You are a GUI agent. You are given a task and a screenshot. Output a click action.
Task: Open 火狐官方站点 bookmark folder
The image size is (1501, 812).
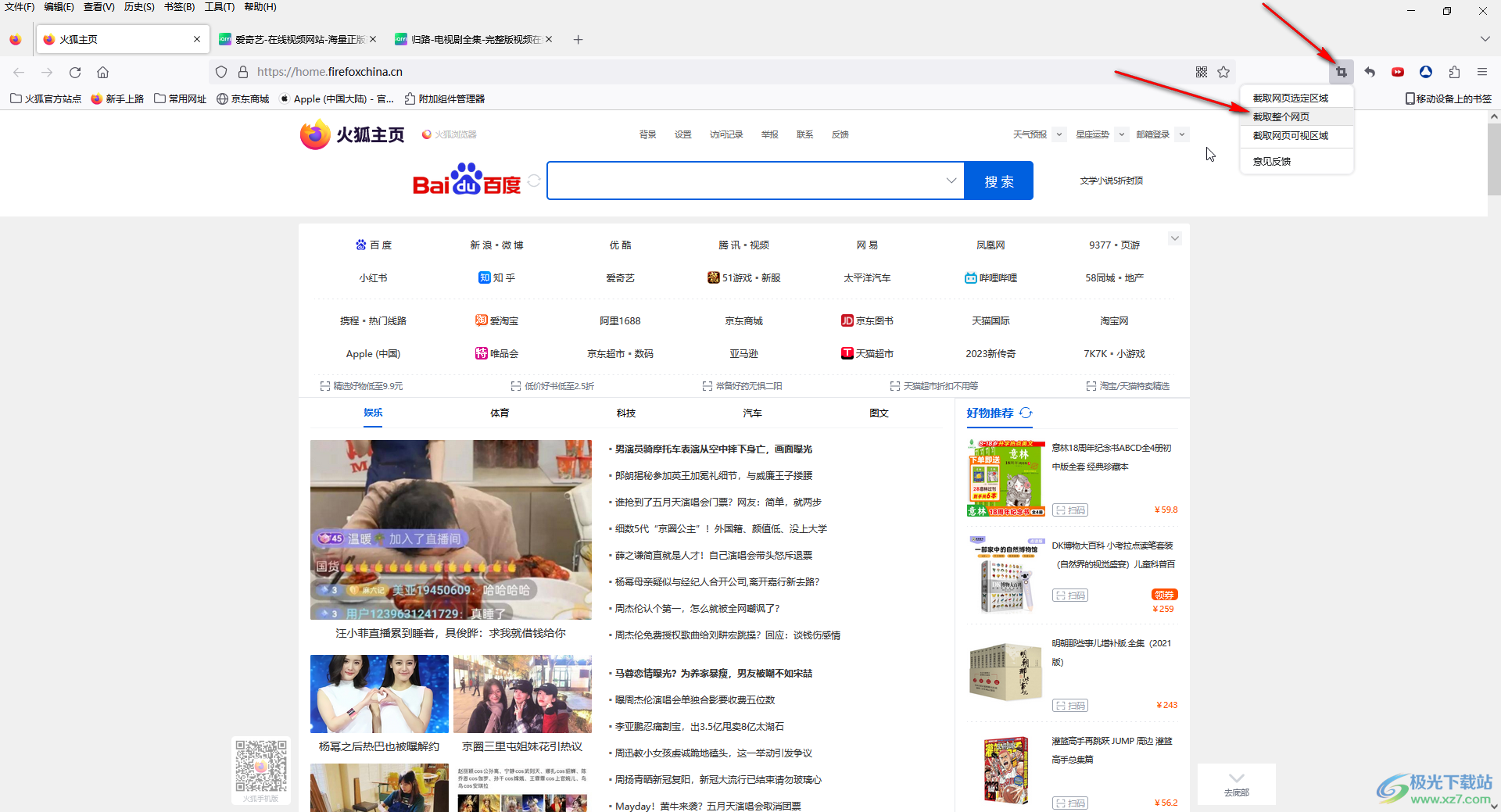[x=45, y=98]
